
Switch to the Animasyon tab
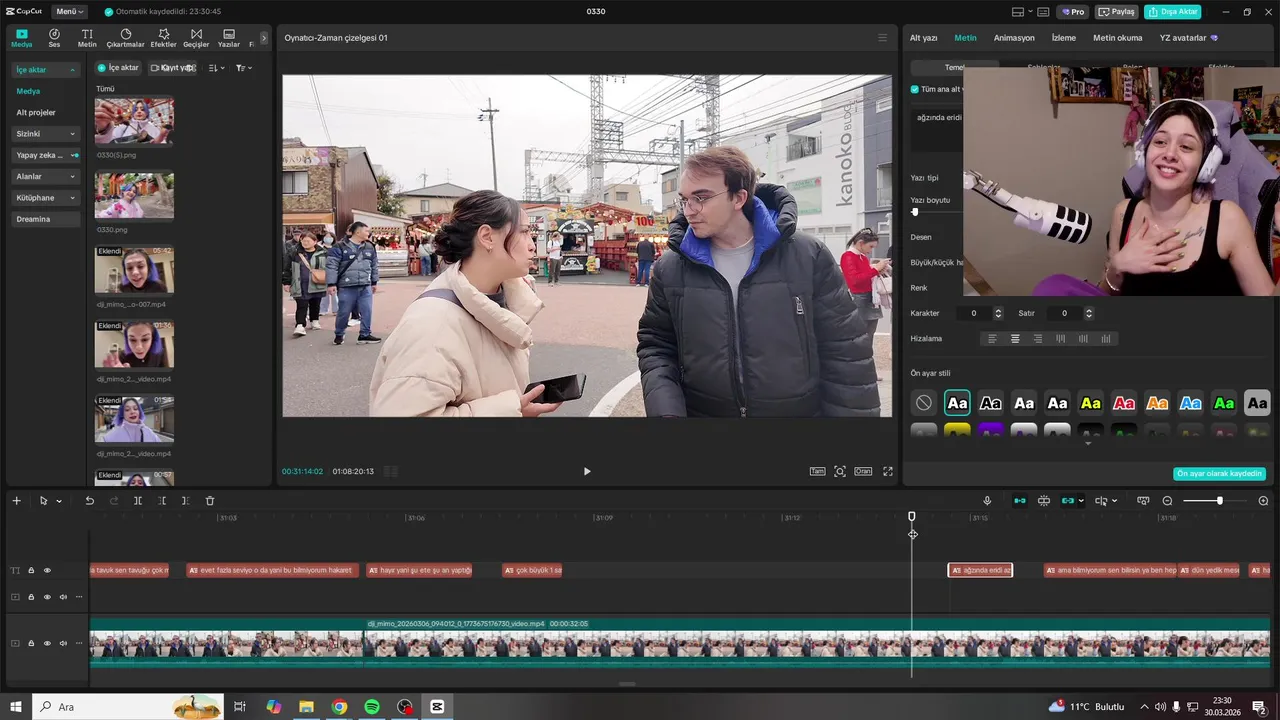pyautogui.click(x=1014, y=38)
